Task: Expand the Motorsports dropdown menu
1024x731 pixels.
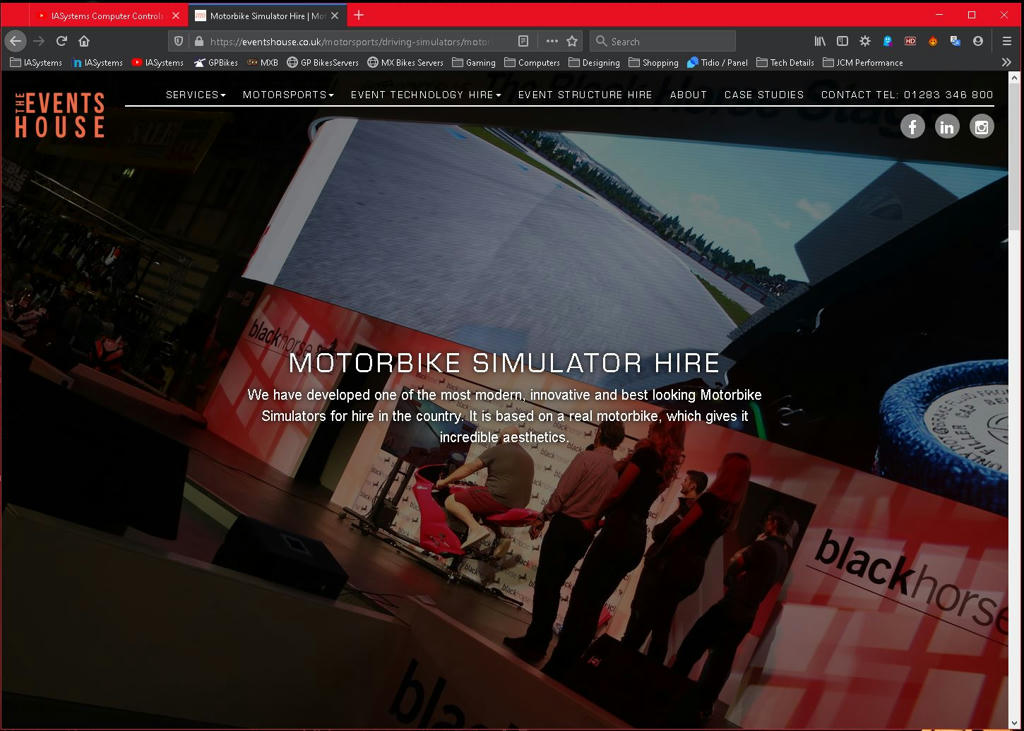Action: (288, 95)
